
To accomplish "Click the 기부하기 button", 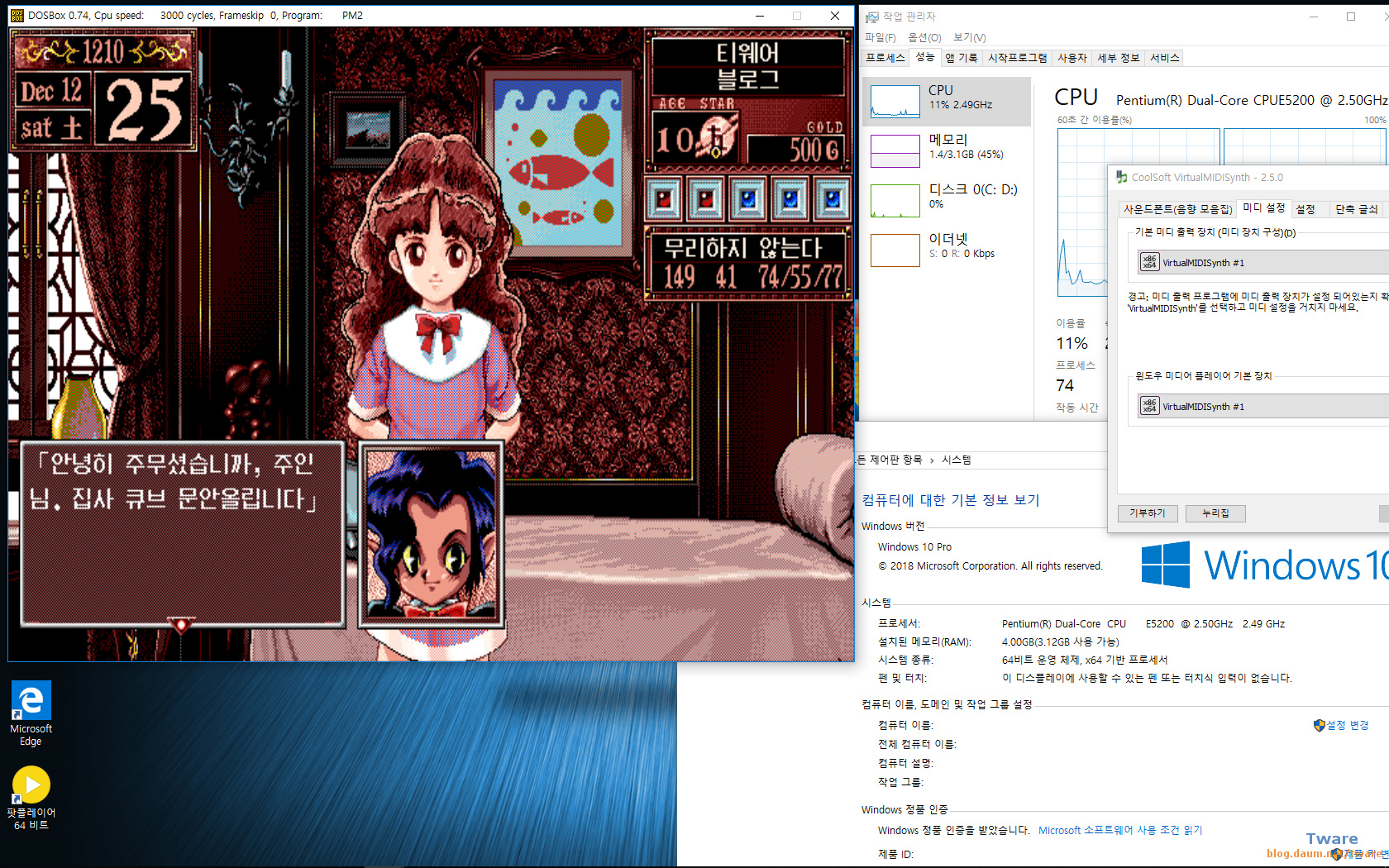I will point(1147,513).
